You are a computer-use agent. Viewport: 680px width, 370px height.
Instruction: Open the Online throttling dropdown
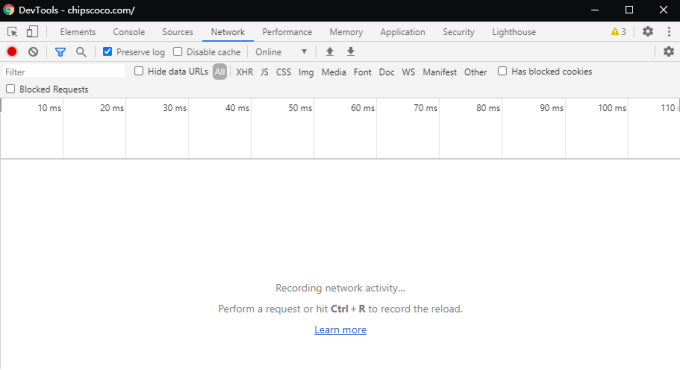pos(281,52)
